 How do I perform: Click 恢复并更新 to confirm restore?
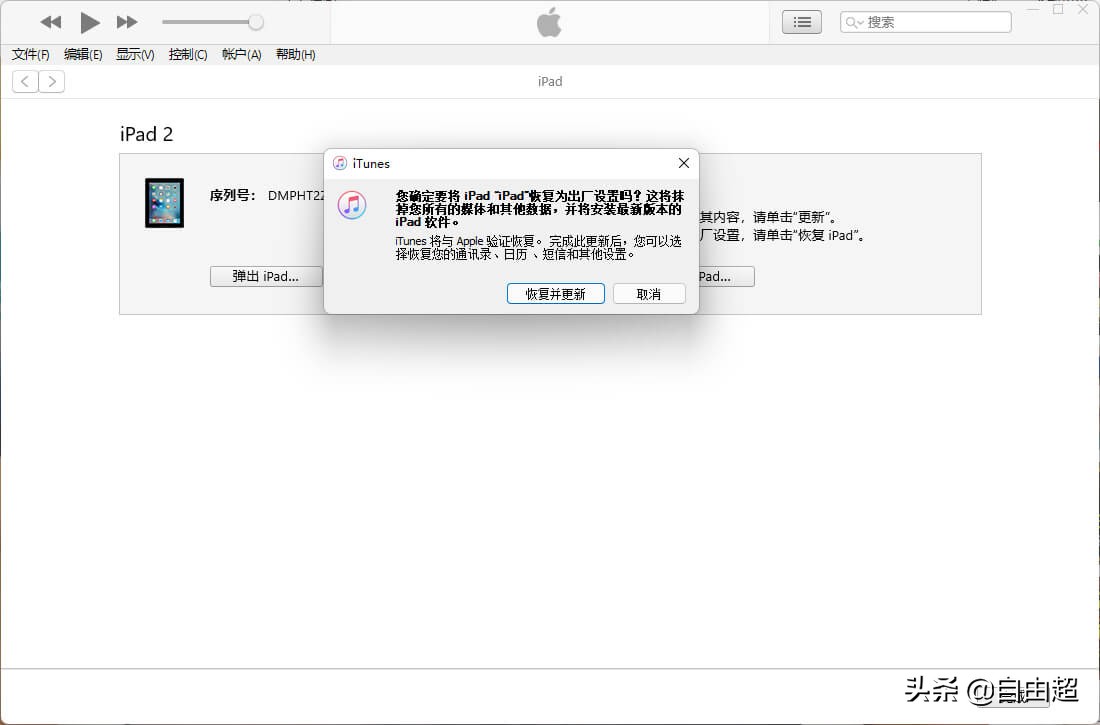pyautogui.click(x=556, y=293)
